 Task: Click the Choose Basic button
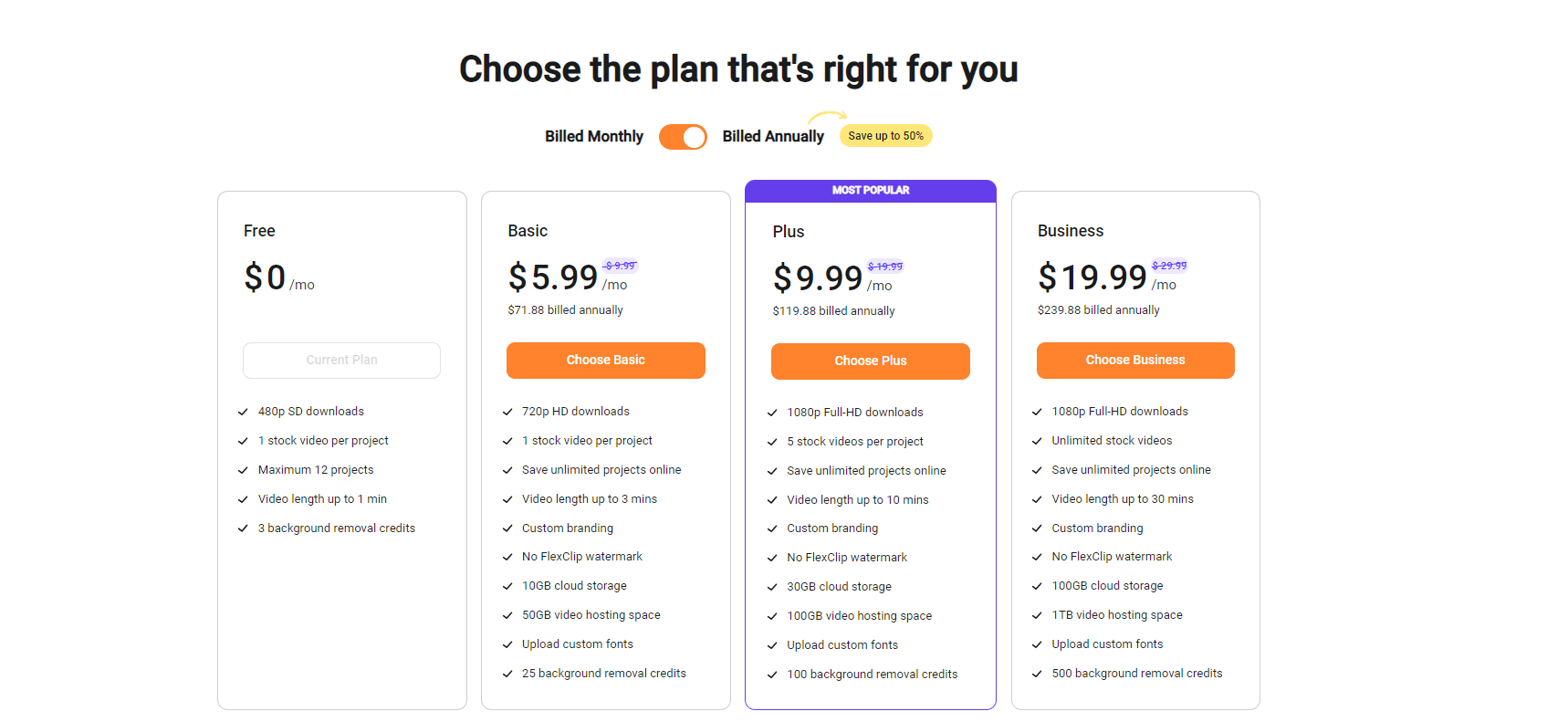point(606,361)
